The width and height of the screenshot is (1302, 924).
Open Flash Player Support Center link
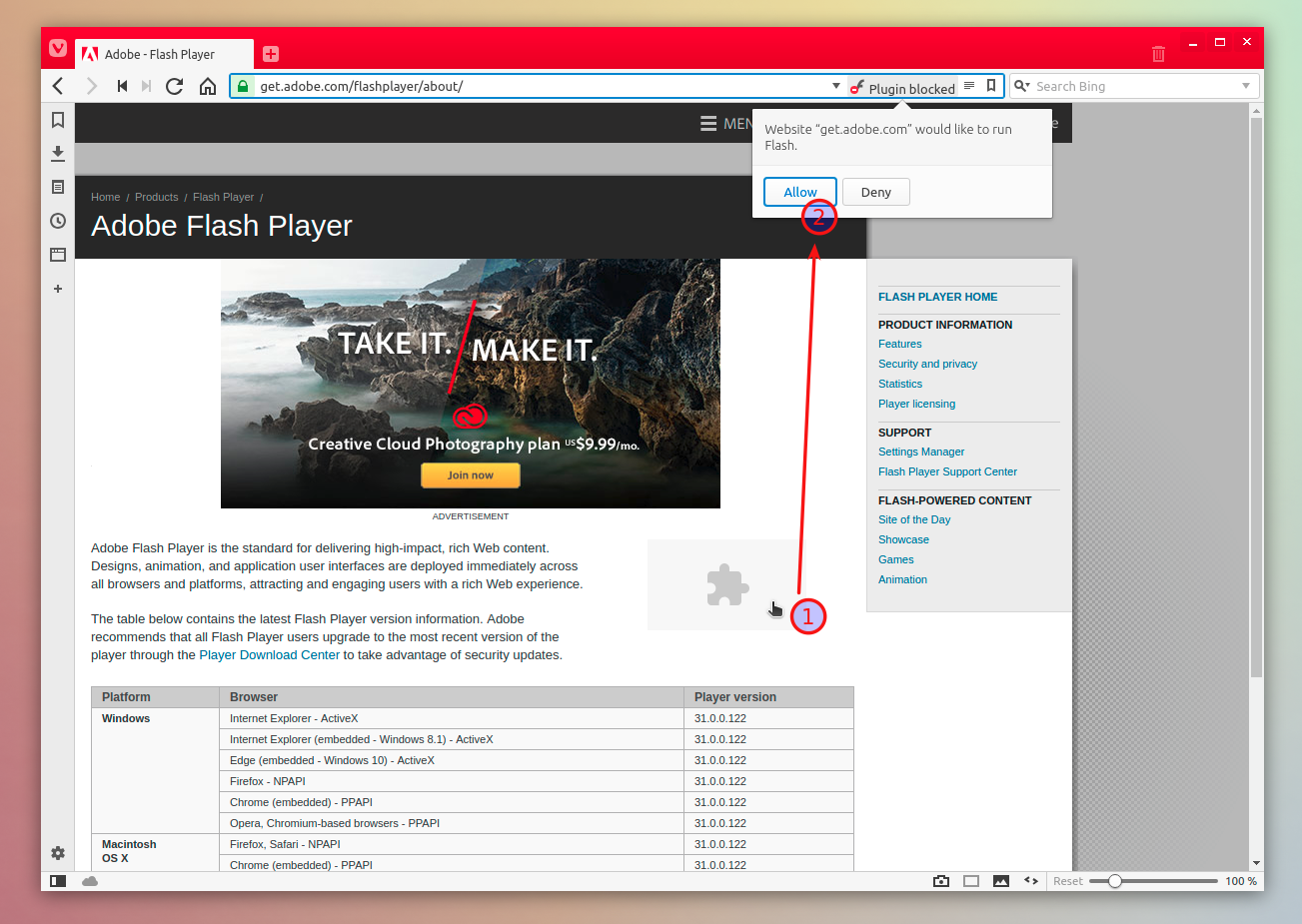point(947,471)
